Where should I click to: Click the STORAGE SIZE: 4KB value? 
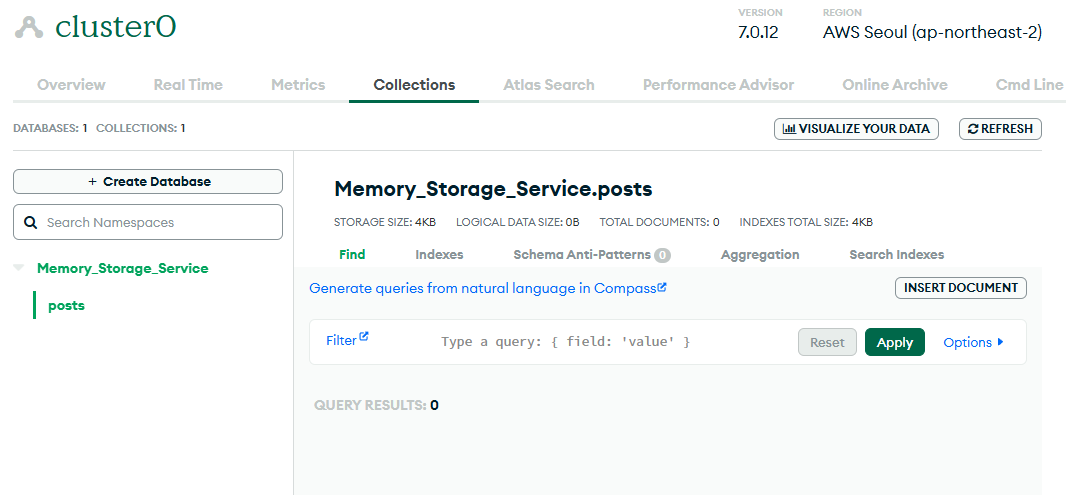pyautogui.click(x=385, y=222)
